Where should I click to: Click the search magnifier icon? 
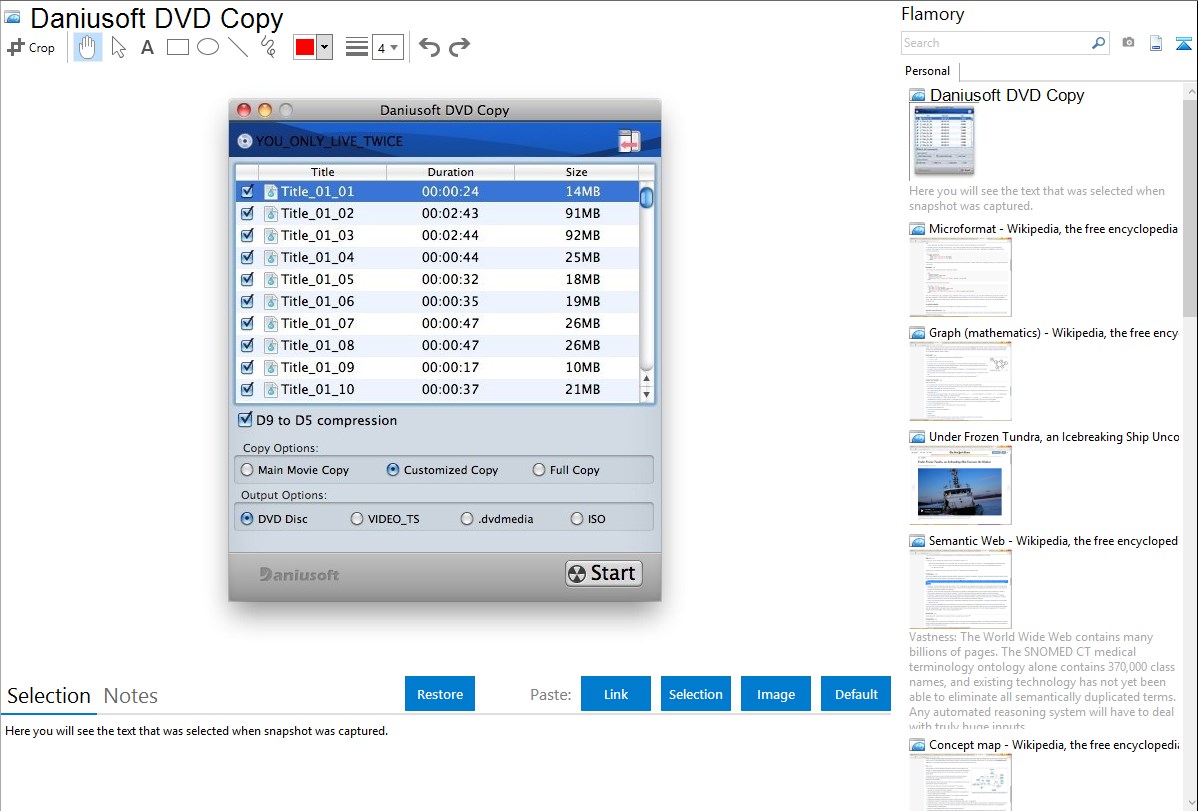coord(1098,43)
